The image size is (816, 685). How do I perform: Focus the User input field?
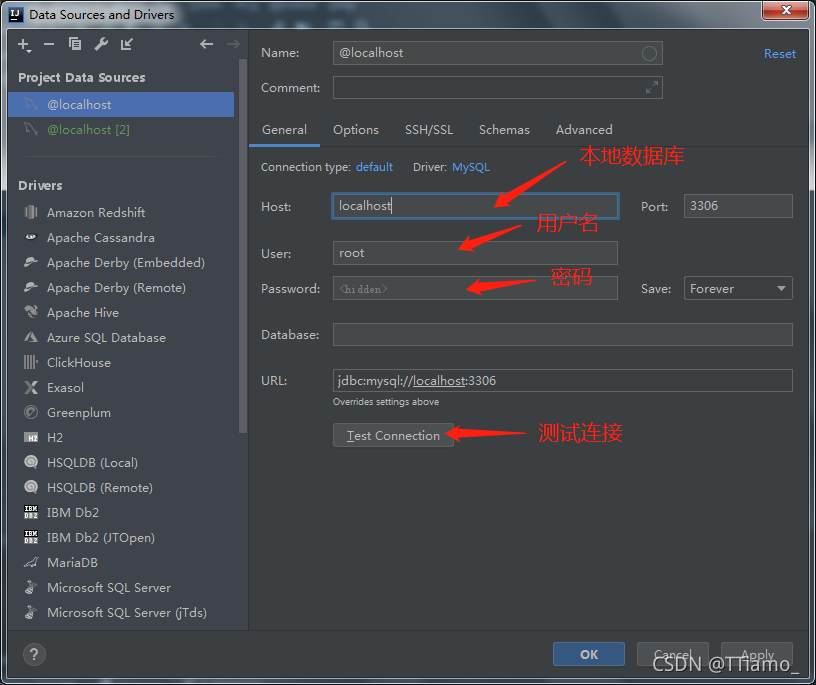coord(475,253)
